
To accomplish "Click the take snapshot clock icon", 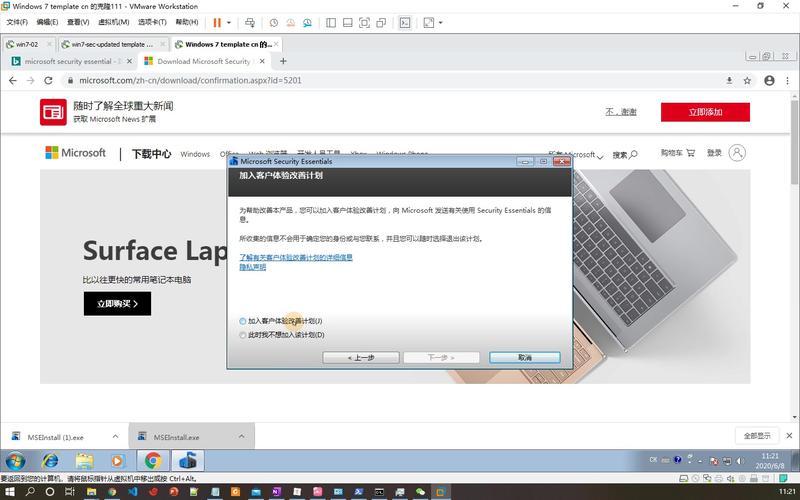I will coord(274,22).
